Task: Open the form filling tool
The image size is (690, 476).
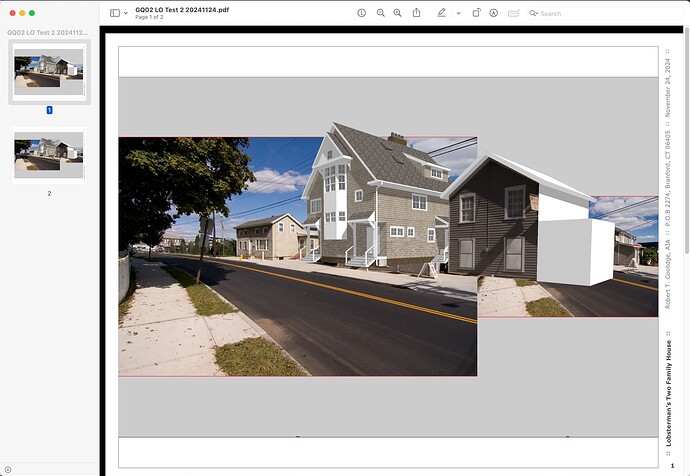Action: (514, 13)
